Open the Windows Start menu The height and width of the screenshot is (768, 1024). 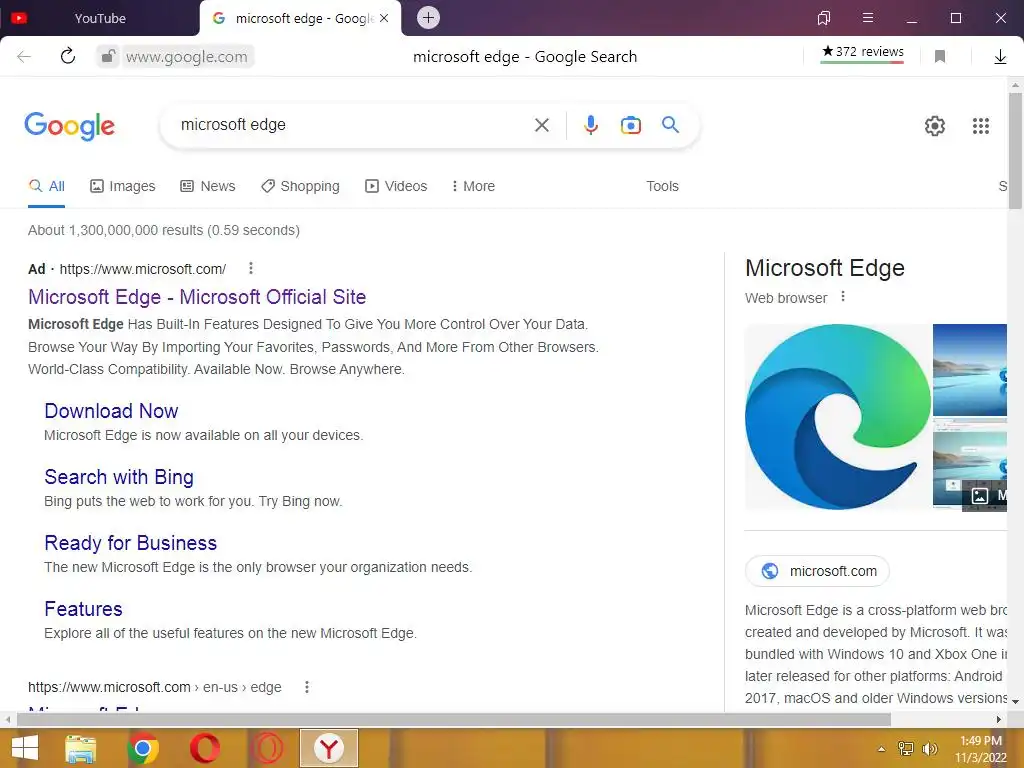[x=25, y=748]
